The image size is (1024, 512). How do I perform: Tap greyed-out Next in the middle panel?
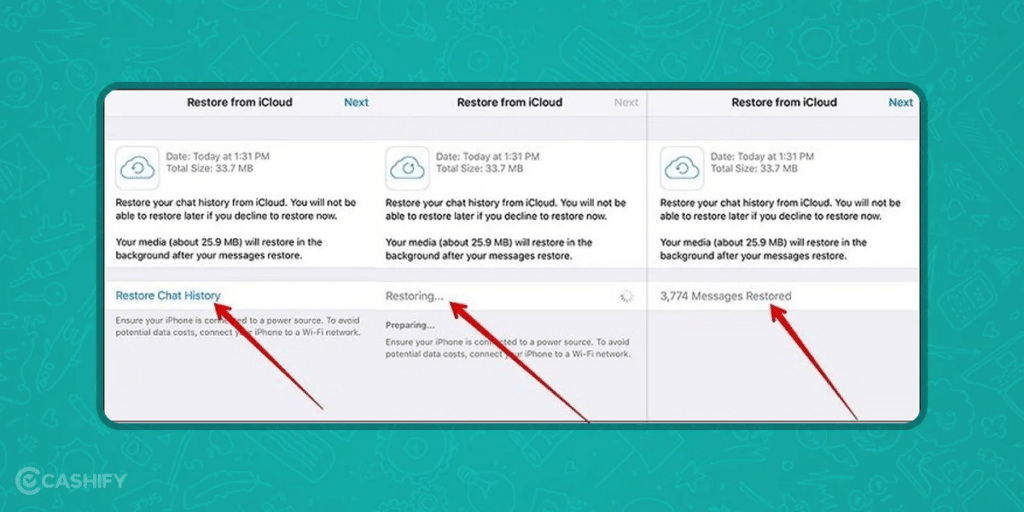tap(626, 103)
